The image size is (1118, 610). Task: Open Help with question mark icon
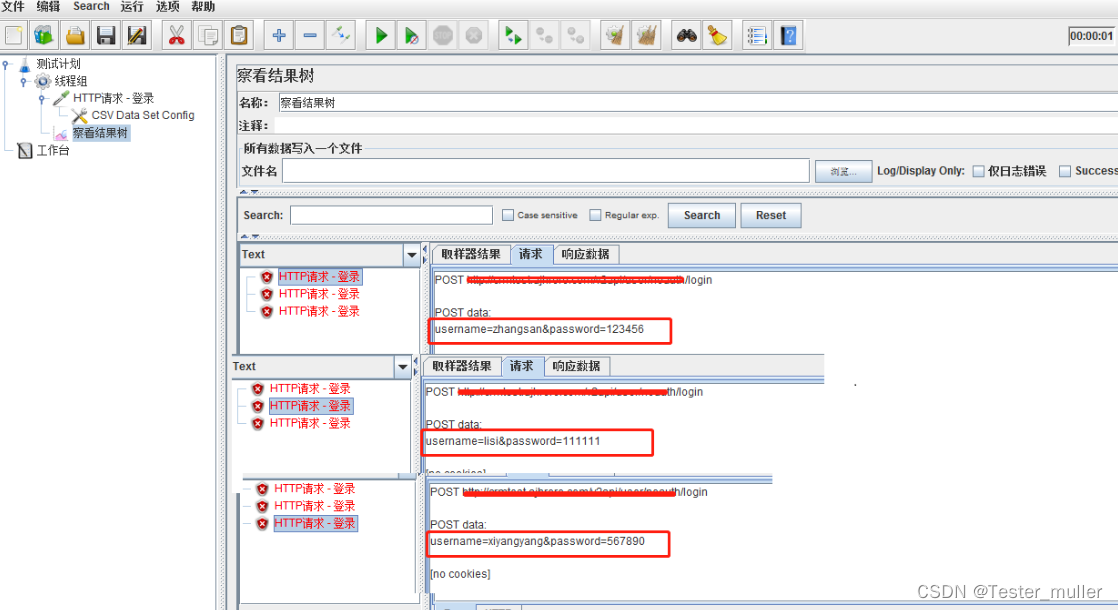click(789, 35)
